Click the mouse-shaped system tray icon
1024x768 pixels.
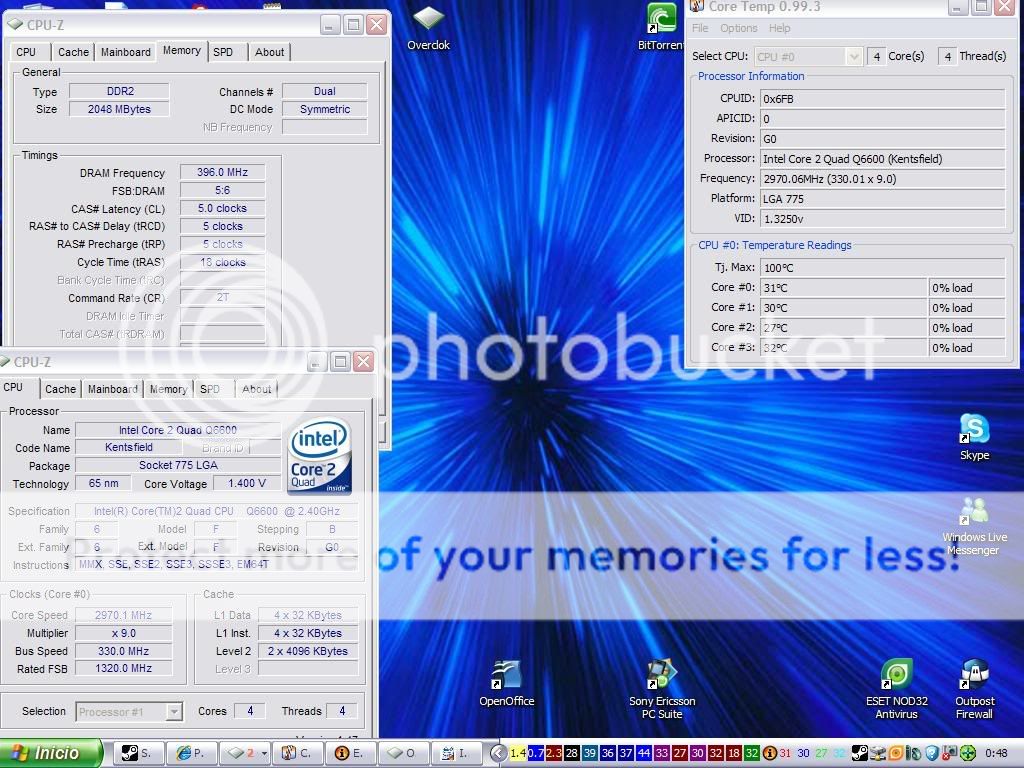coord(914,753)
